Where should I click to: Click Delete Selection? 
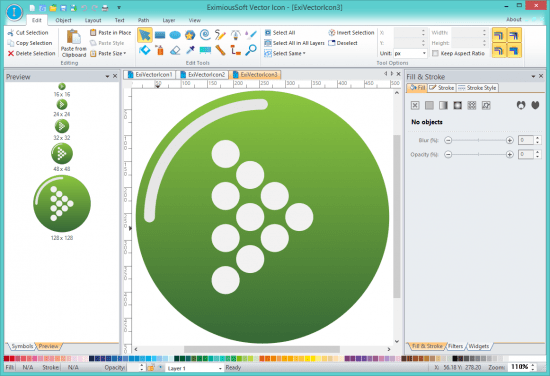32,53
